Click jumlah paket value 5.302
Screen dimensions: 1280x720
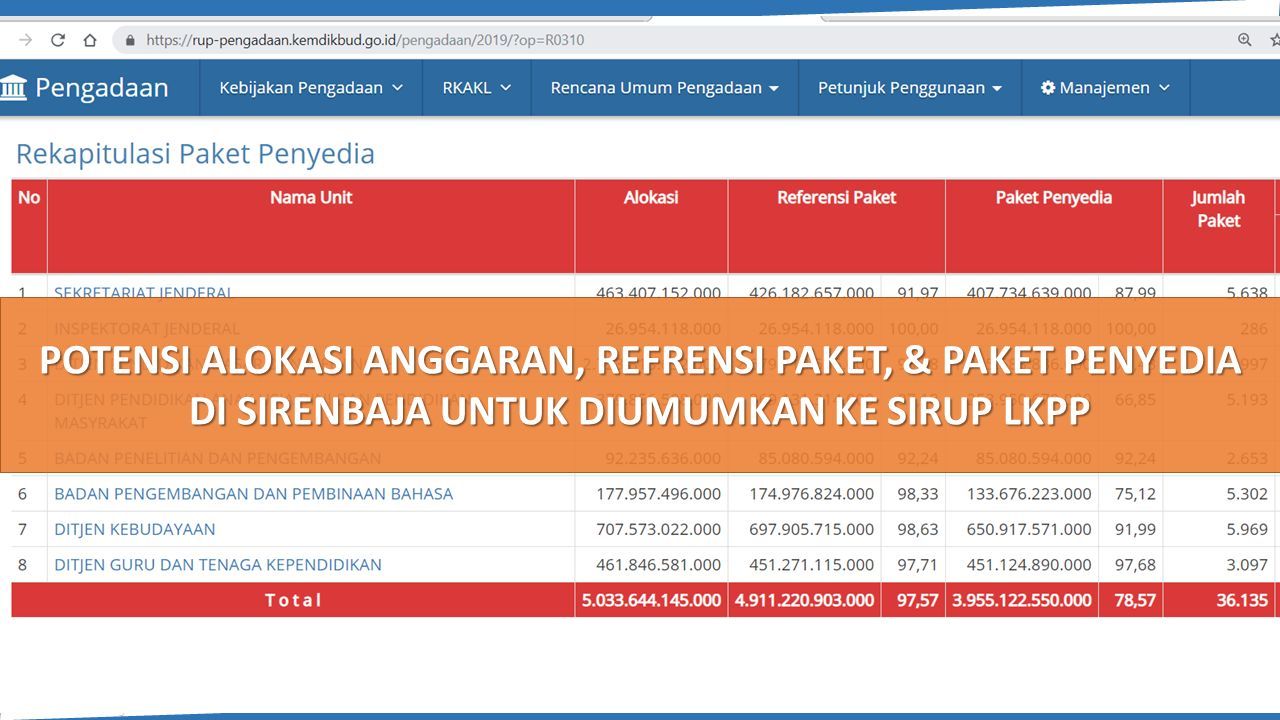tap(1247, 494)
